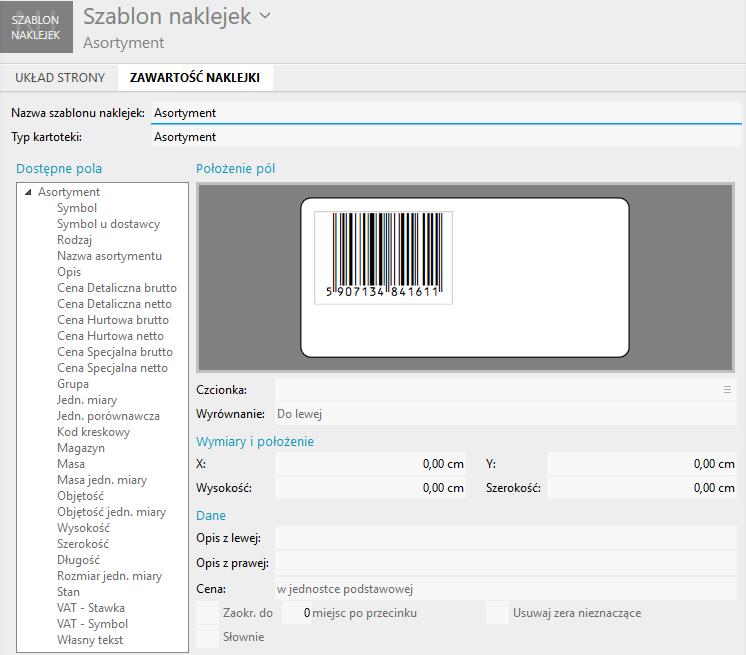The image size is (746, 655).
Task: Select the barcode field on the label preview
Action: click(x=383, y=257)
